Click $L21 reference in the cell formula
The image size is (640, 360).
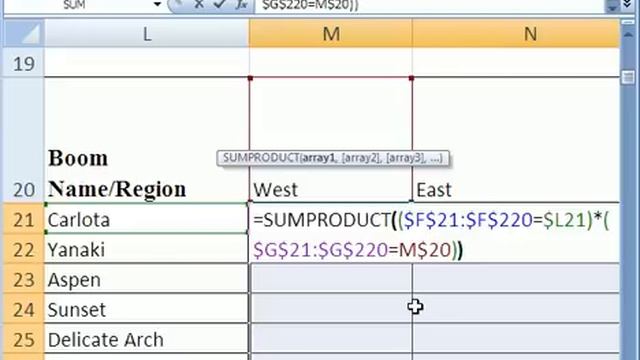[565, 220]
